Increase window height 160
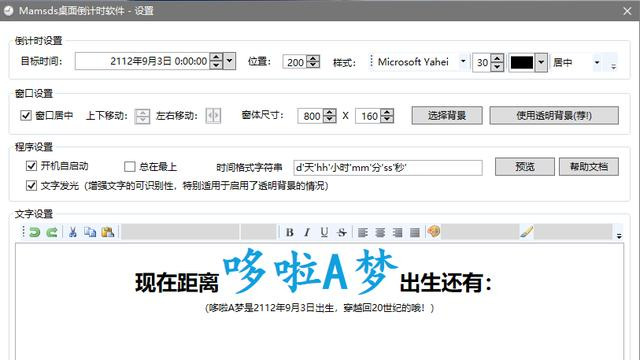The image size is (640, 360). tap(387, 112)
